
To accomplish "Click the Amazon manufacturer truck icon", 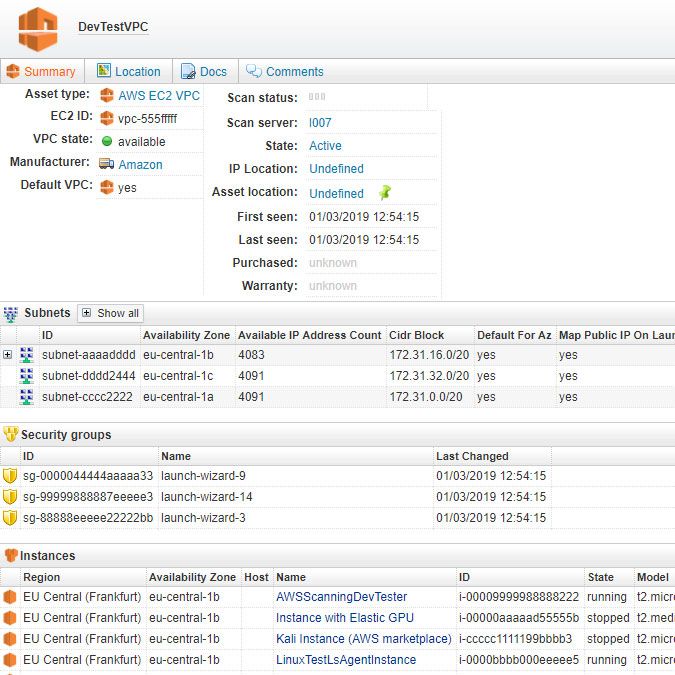I will [x=106, y=164].
